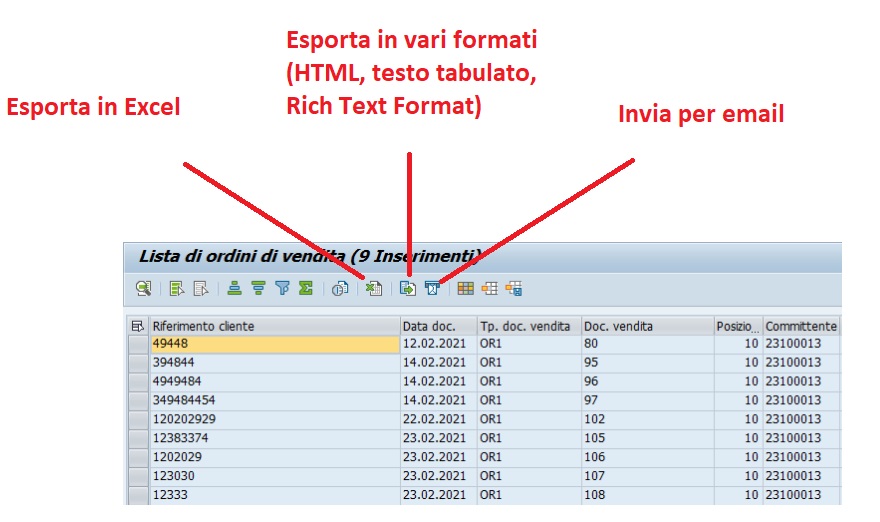Click sales document number 102
Screen dimensions: 880x522
click(x=647, y=419)
